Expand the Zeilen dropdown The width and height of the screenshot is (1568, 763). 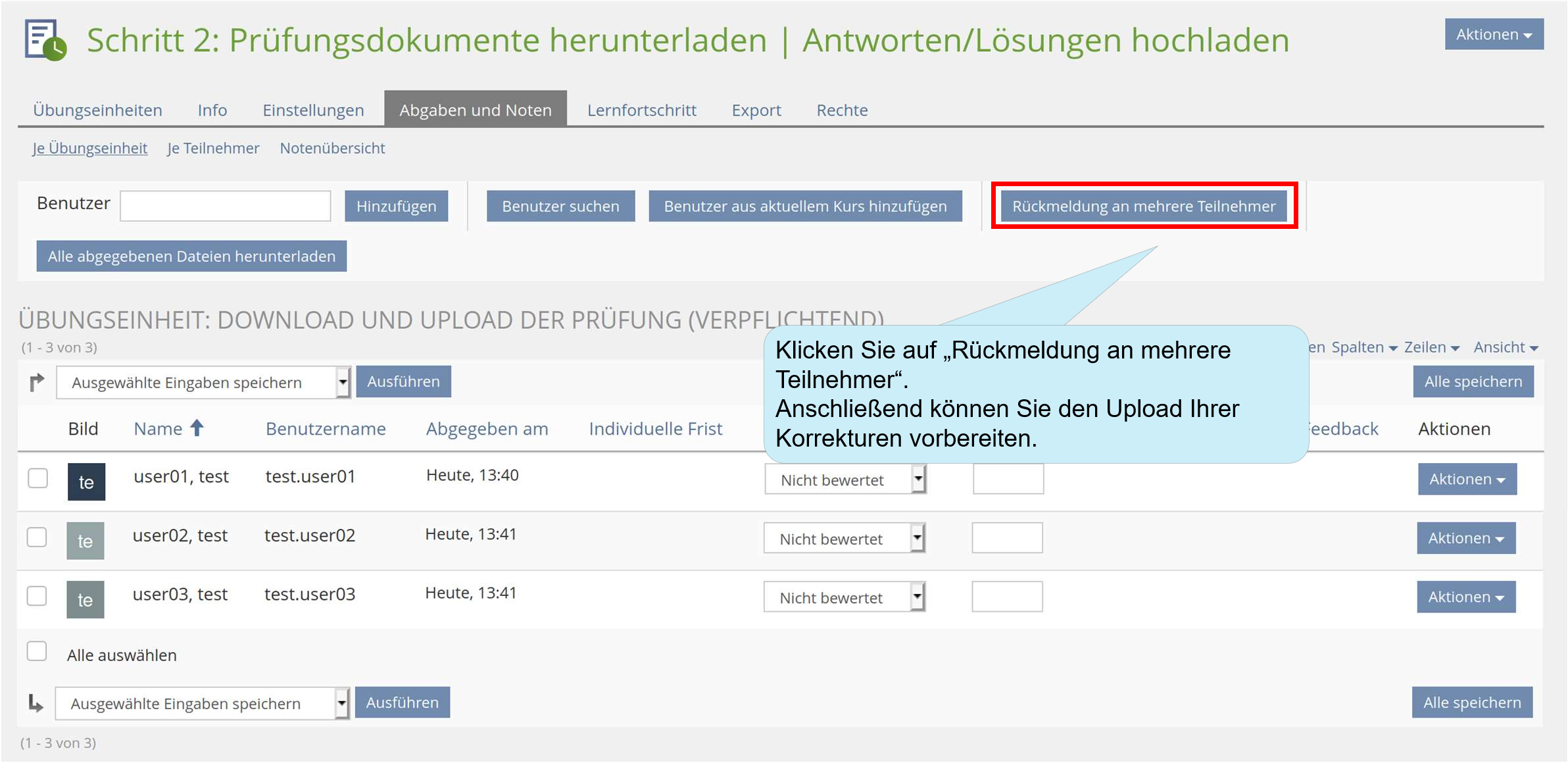pos(1432,347)
